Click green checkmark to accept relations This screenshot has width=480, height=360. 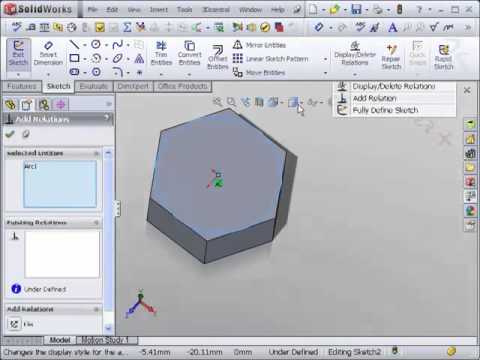coord(10,134)
